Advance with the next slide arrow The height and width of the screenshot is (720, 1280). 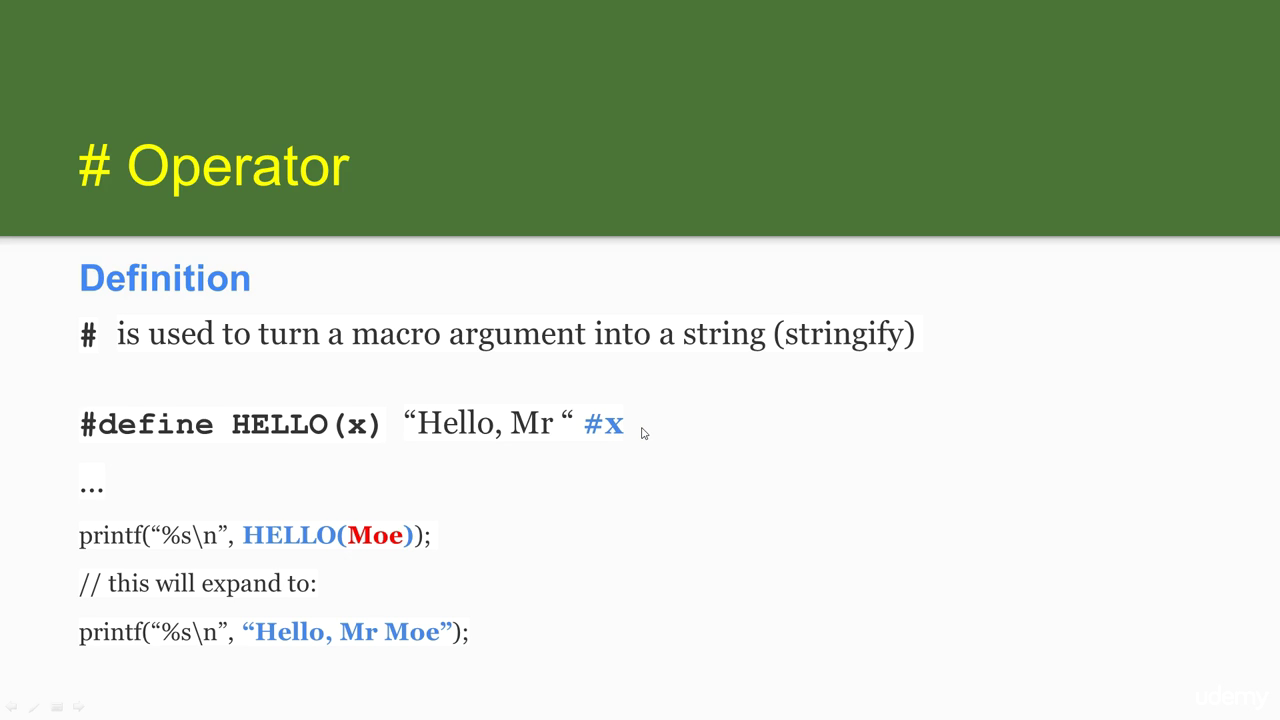[79, 707]
